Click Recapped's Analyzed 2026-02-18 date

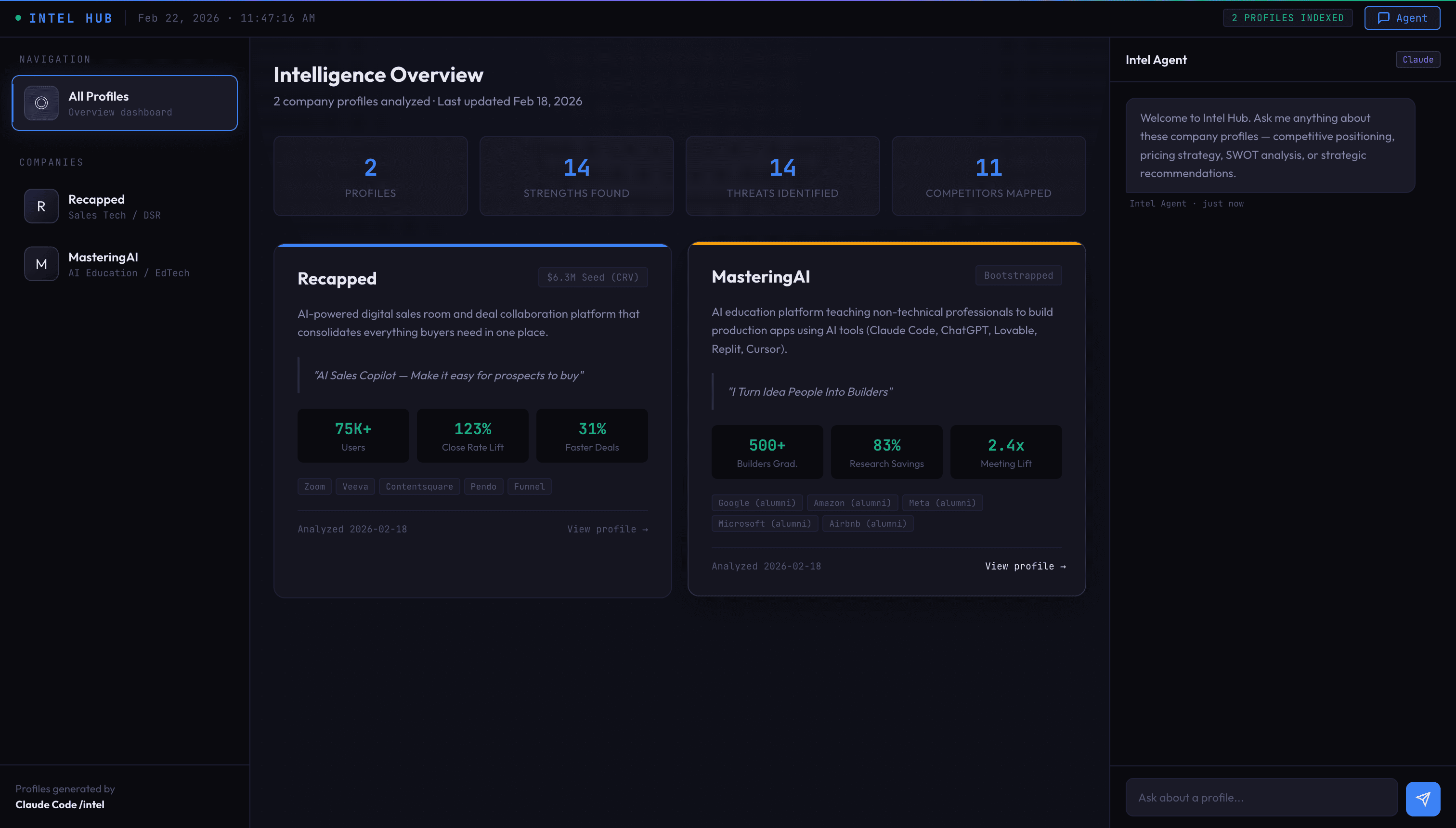pos(352,530)
